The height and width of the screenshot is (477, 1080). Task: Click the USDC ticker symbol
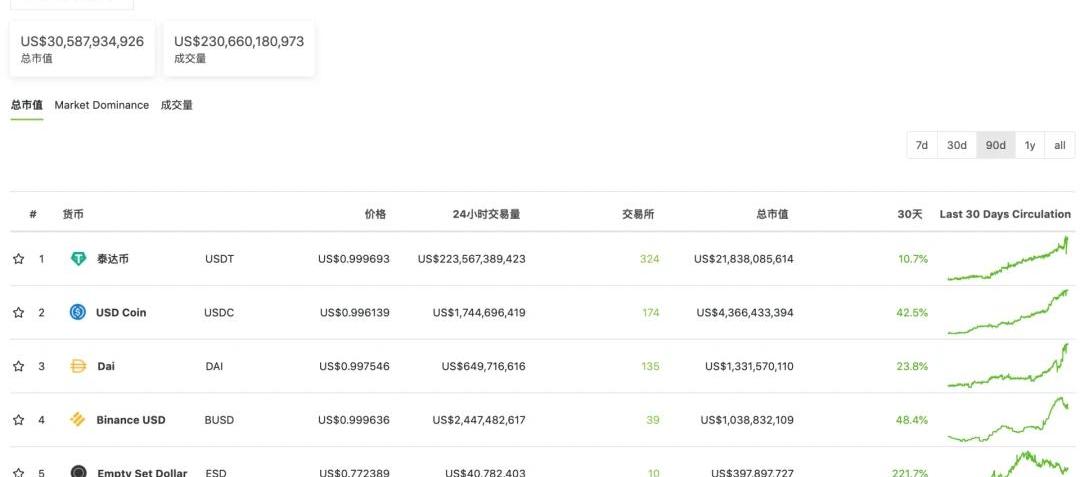tap(219, 312)
